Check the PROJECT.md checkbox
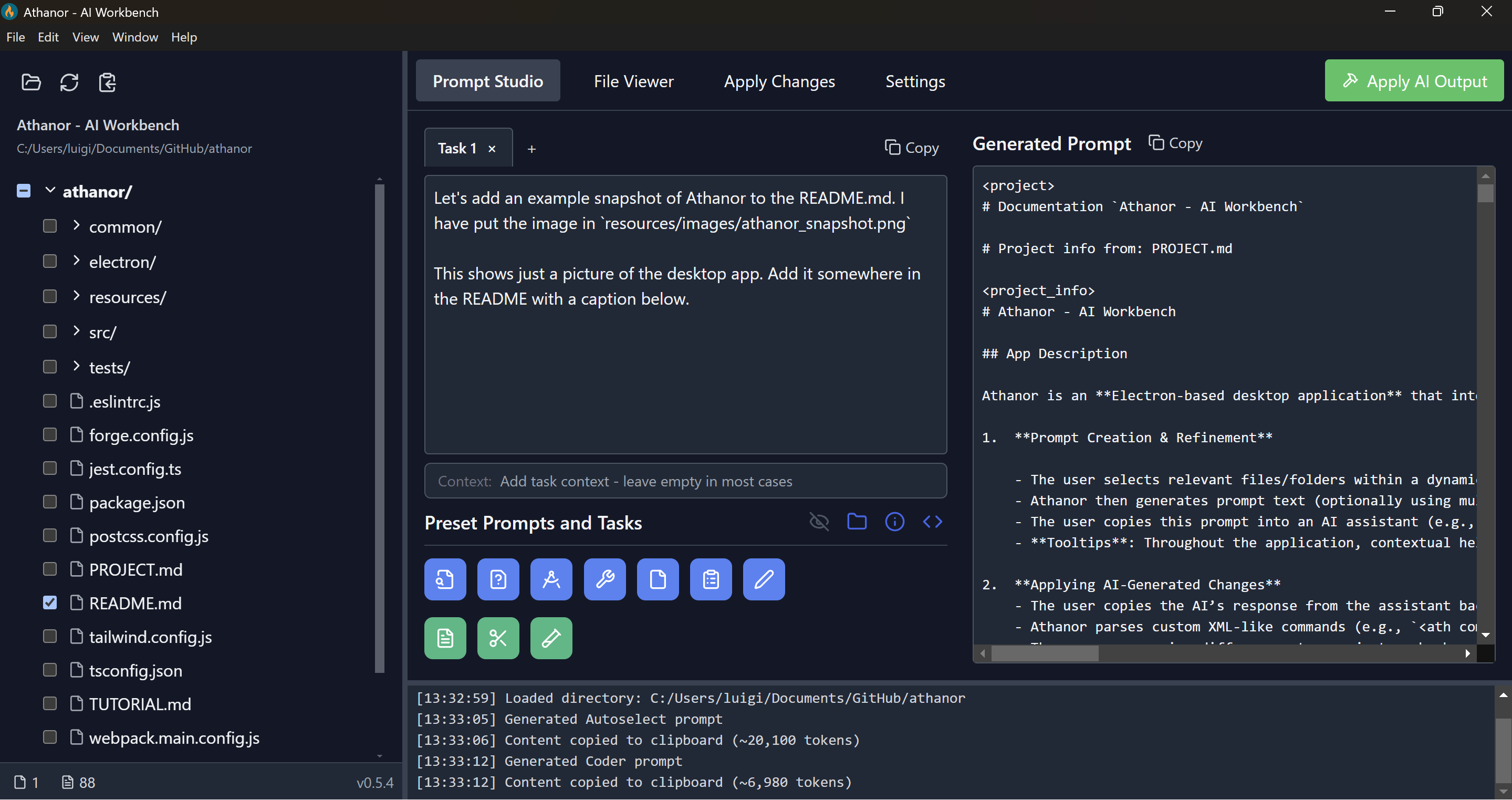This screenshot has height=800, width=1512. [x=50, y=569]
